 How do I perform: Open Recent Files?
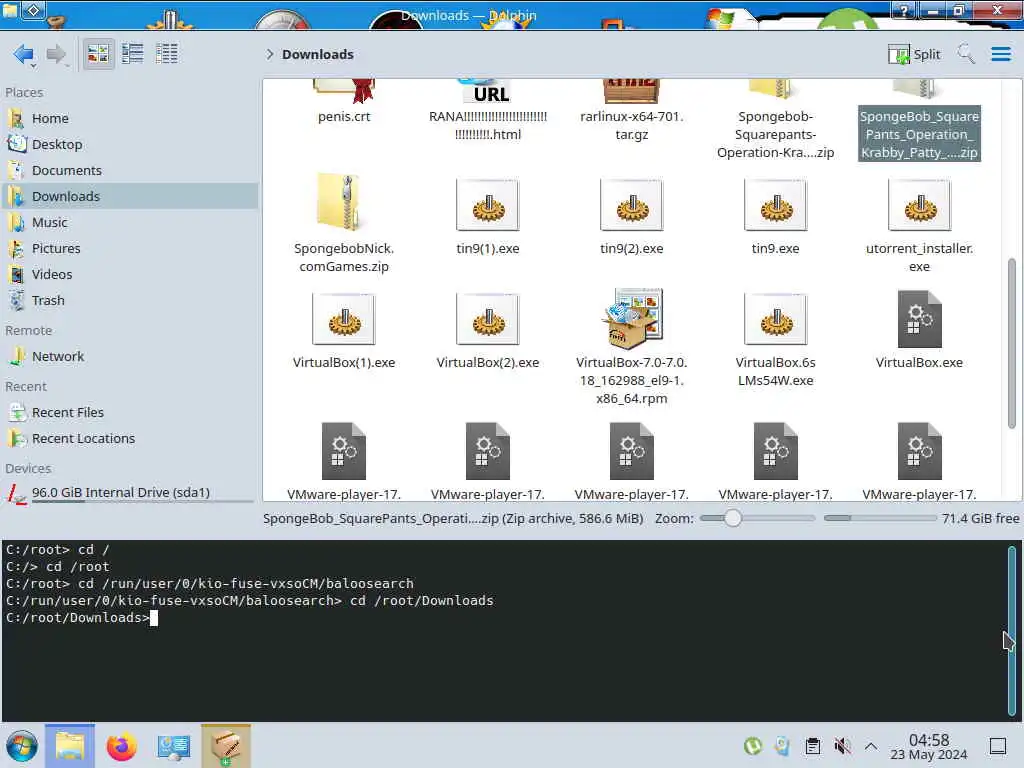pyautogui.click(x=129, y=412)
